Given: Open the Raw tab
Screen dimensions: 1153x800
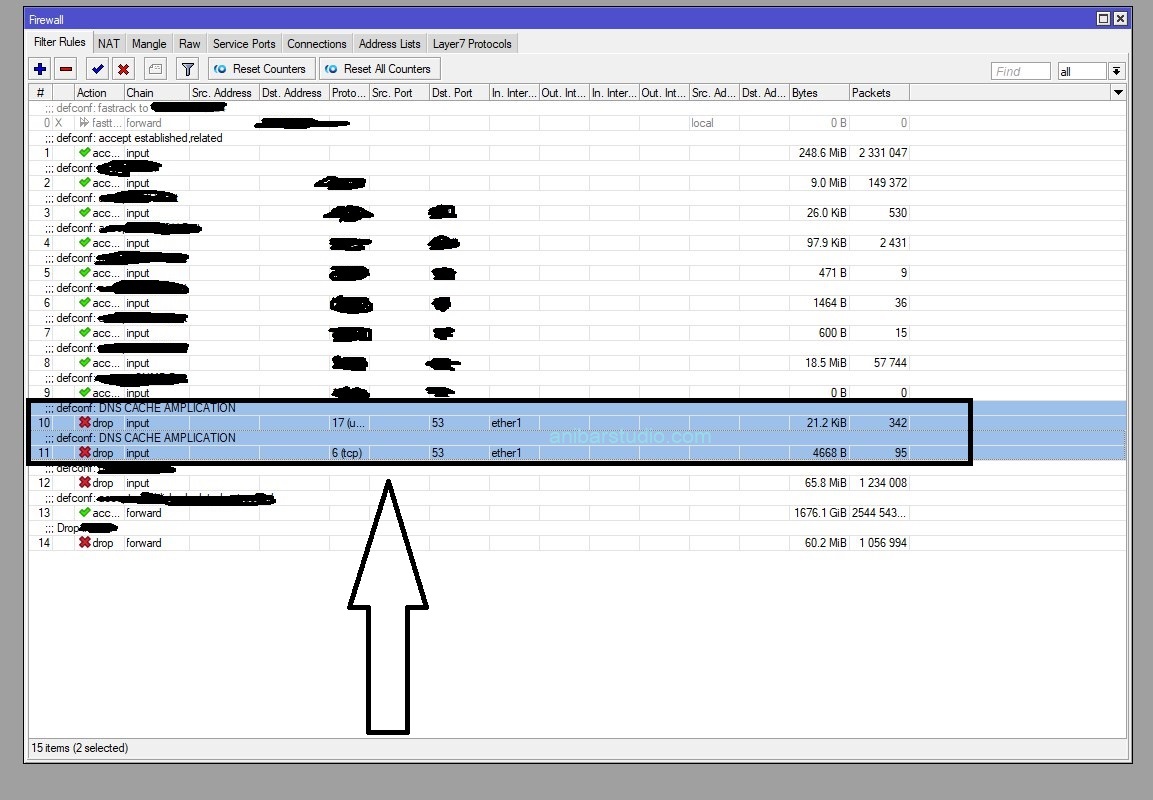Looking at the screenshot, I should click(x=190, y=44).
